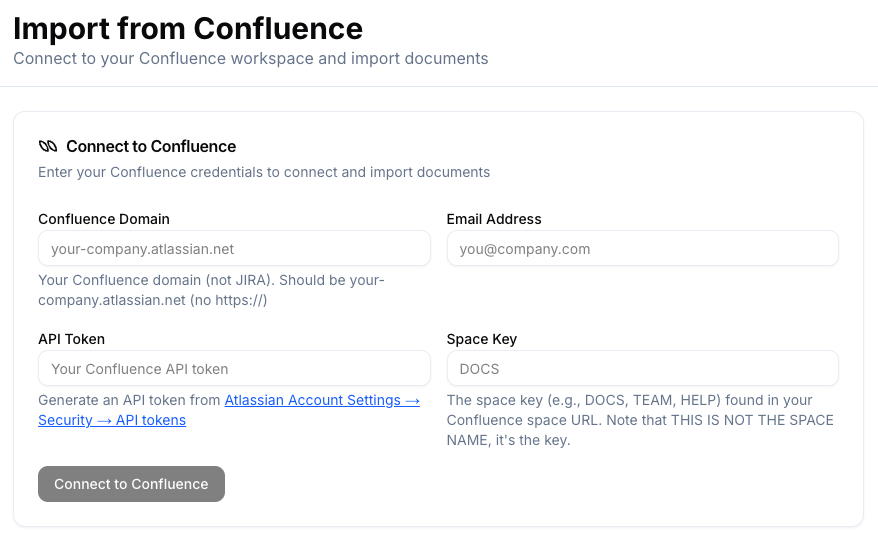This screenshot has height=533, width=878.
Task: Click the 'API Token' label
Action: click(71, 339)
